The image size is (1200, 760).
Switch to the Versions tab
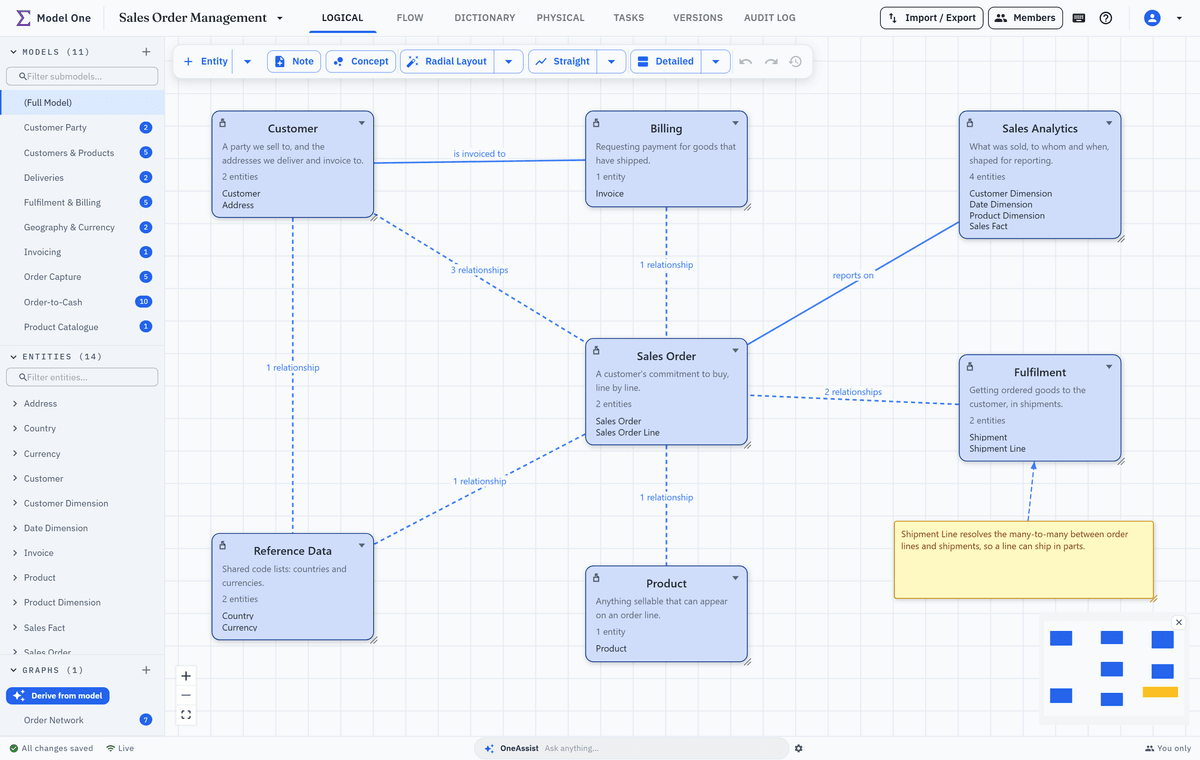point(698,18)
